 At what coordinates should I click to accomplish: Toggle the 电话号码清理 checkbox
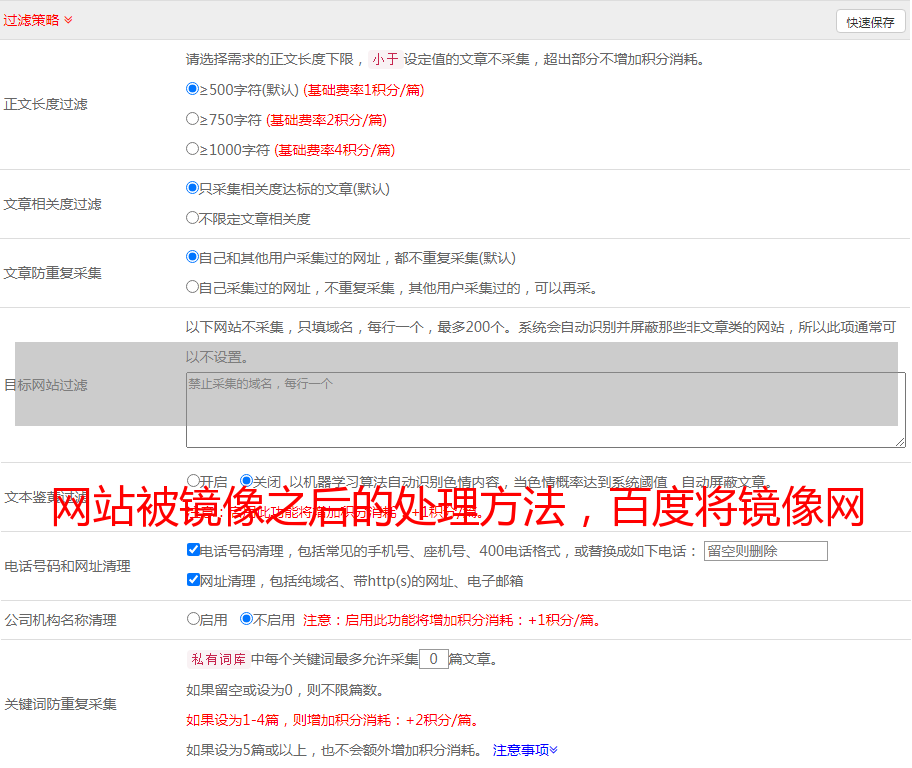click(194, 550)
